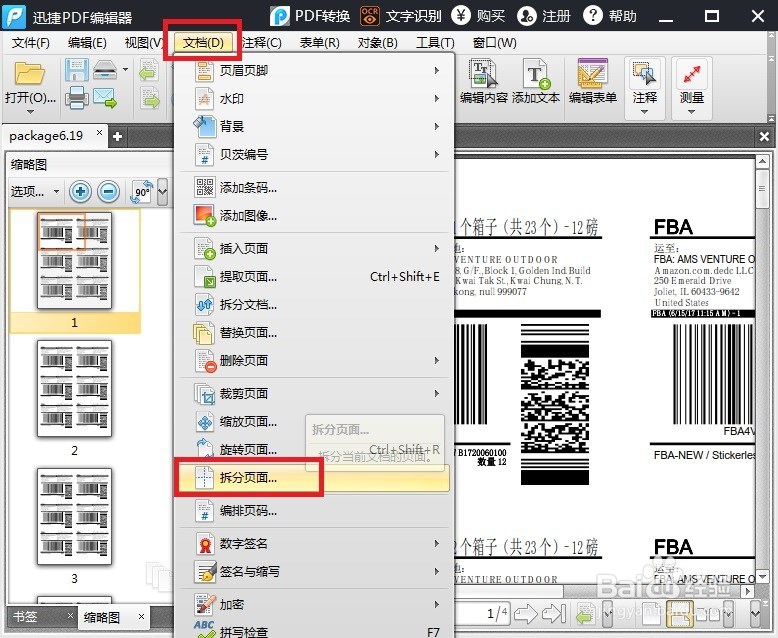This screenshot has width=778, height=638.
Task: Go to last page arrow
Action: (x=554, y=614)
